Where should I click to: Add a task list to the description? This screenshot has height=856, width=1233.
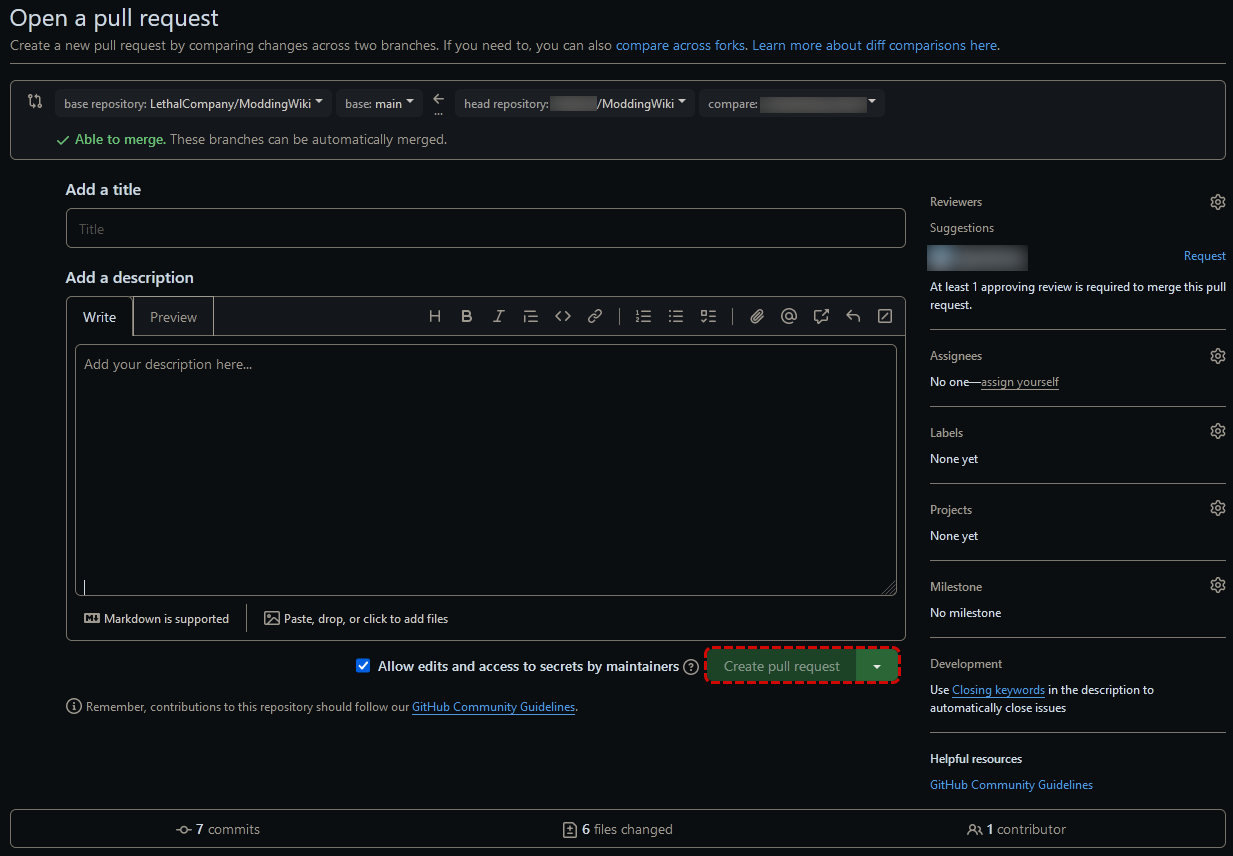708,316
